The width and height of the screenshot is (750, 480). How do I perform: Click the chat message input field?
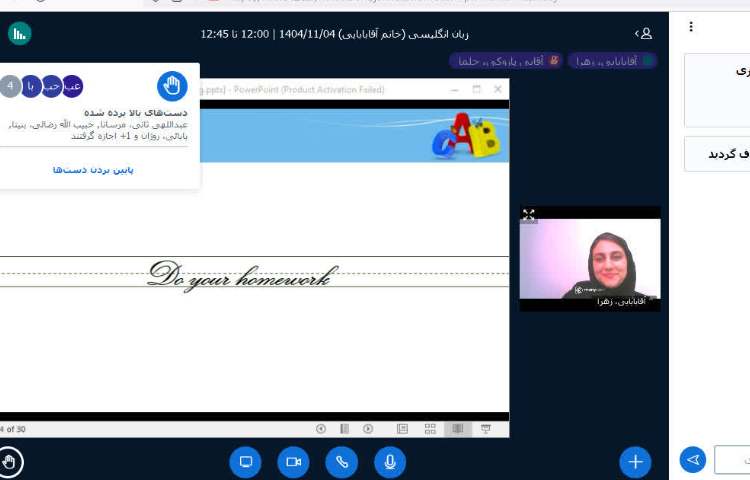click(732, 460)
